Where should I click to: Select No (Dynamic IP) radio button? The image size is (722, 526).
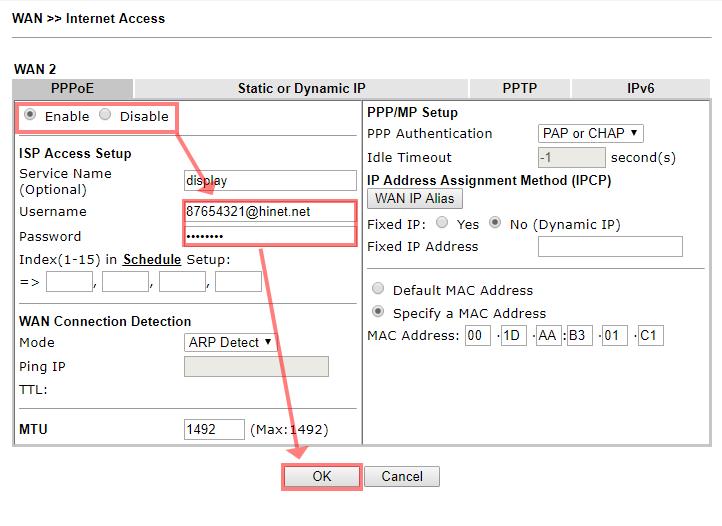click(495, 224)
